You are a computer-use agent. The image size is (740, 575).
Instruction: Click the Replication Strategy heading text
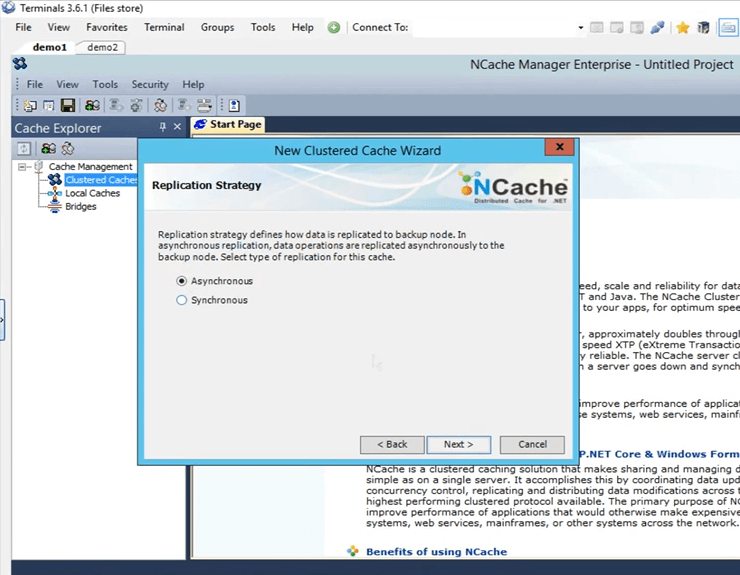point(206,185)
